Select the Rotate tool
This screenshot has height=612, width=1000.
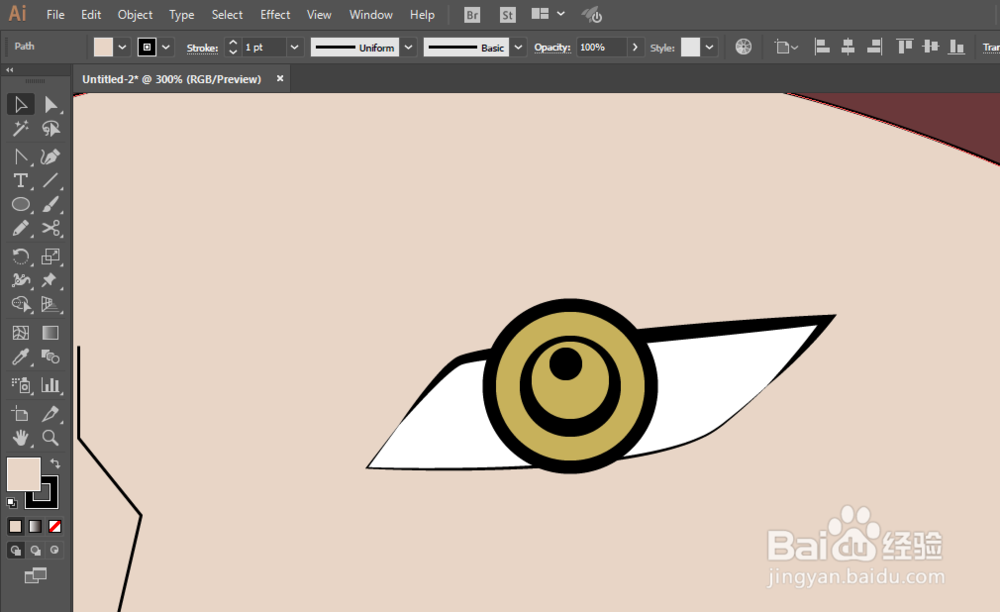(x=20, y=256)
